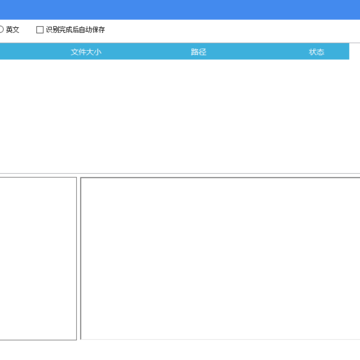Click the divider between preview and text panels

coord(79,258)
